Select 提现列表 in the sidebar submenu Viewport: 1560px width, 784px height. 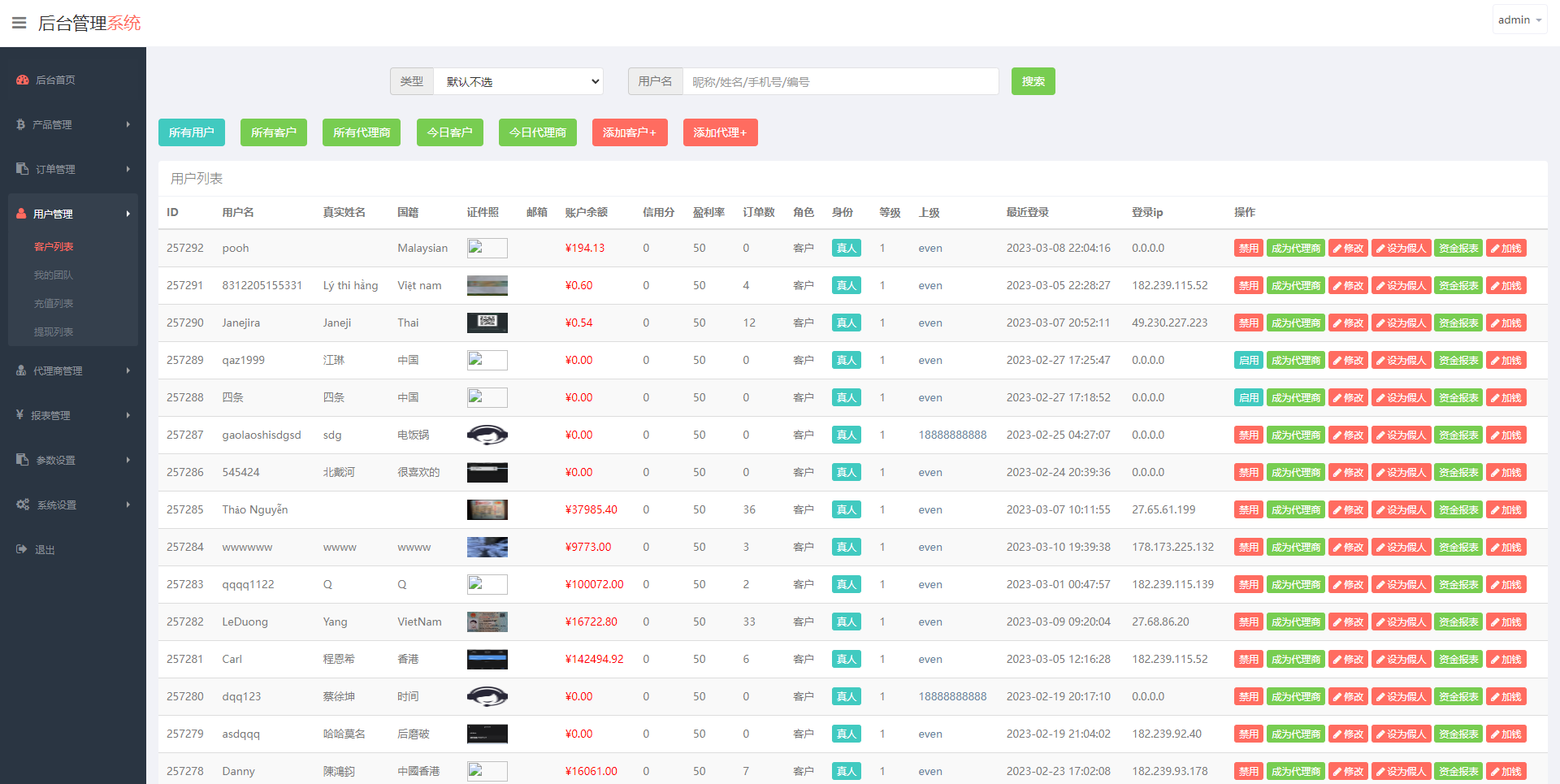54,331
